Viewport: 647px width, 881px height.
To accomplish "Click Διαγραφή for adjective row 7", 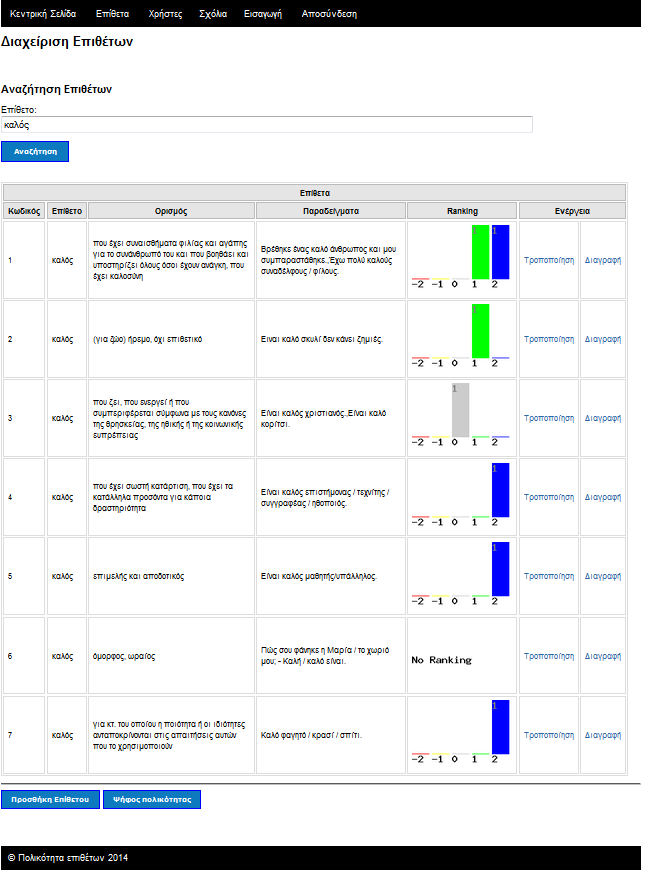I will [603, 735].
